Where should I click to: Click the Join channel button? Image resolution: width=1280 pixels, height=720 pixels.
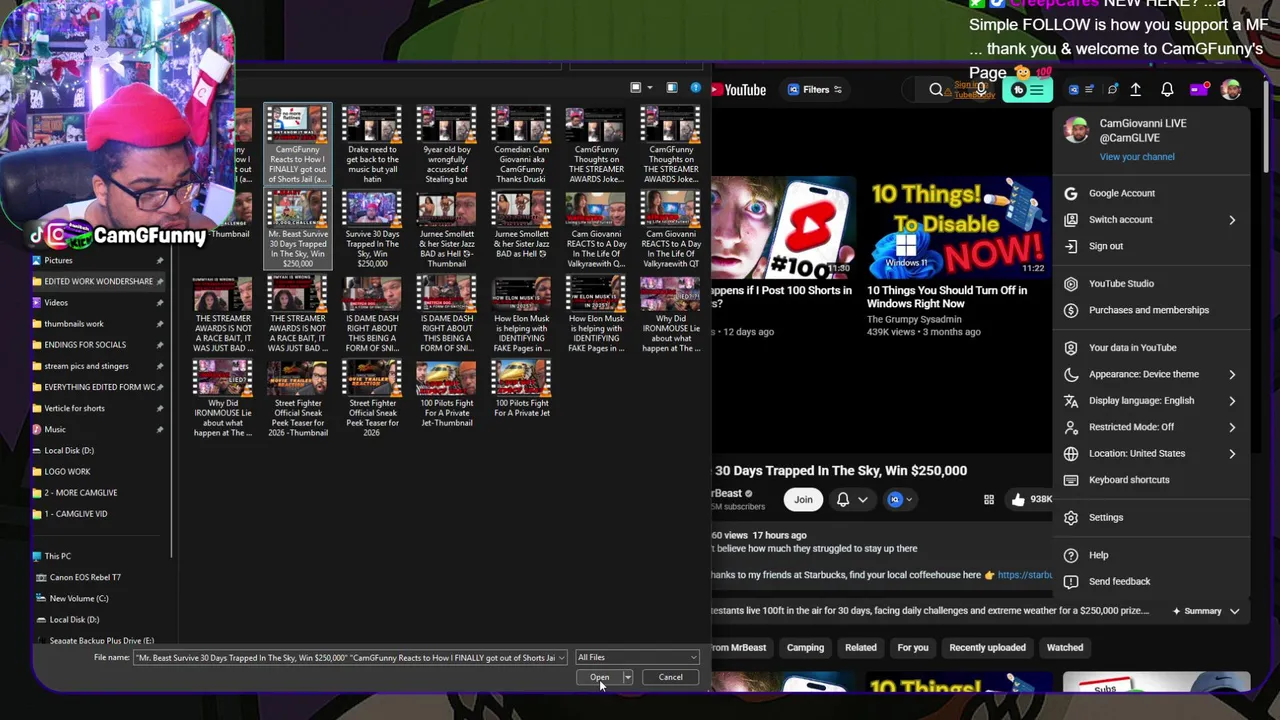[803, 499]
